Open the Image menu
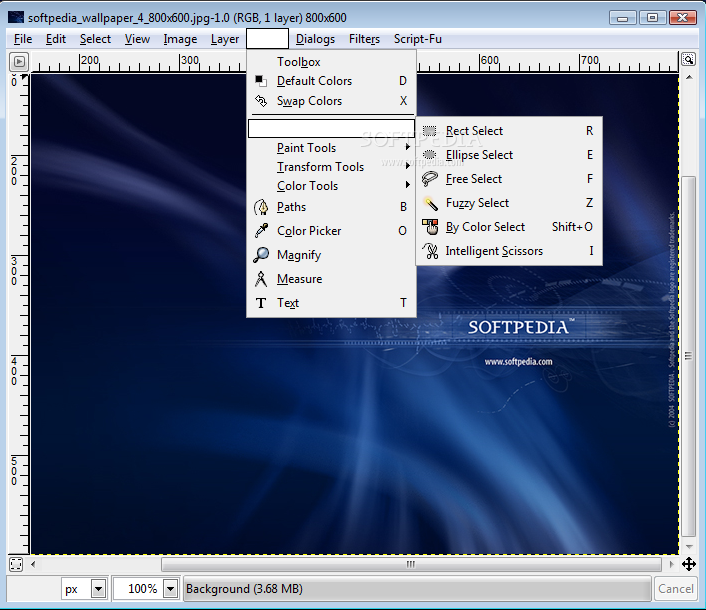The height and width of the screenshot is (610, 706). coord(180,39)
